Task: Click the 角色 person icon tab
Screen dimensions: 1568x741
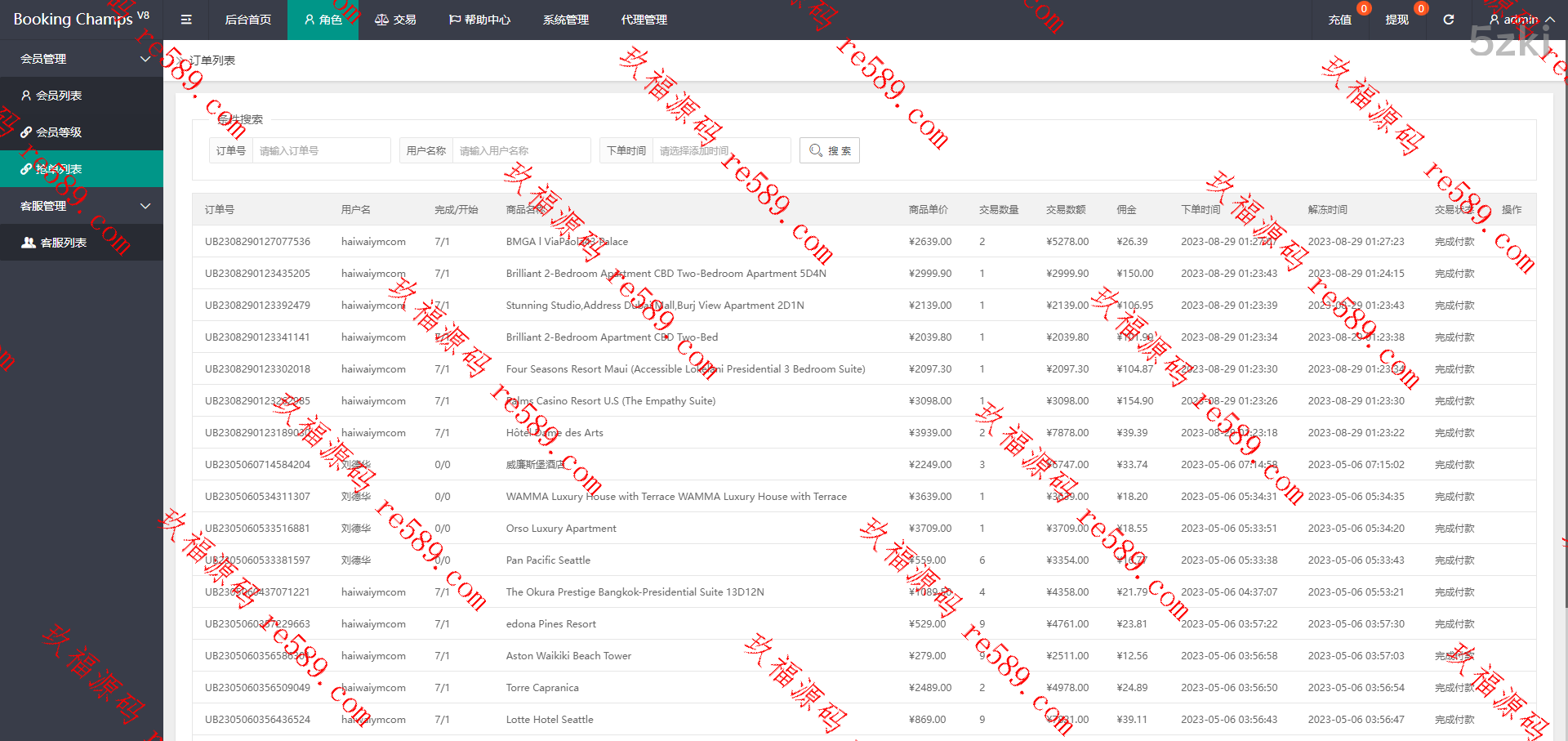Action: 310,20
